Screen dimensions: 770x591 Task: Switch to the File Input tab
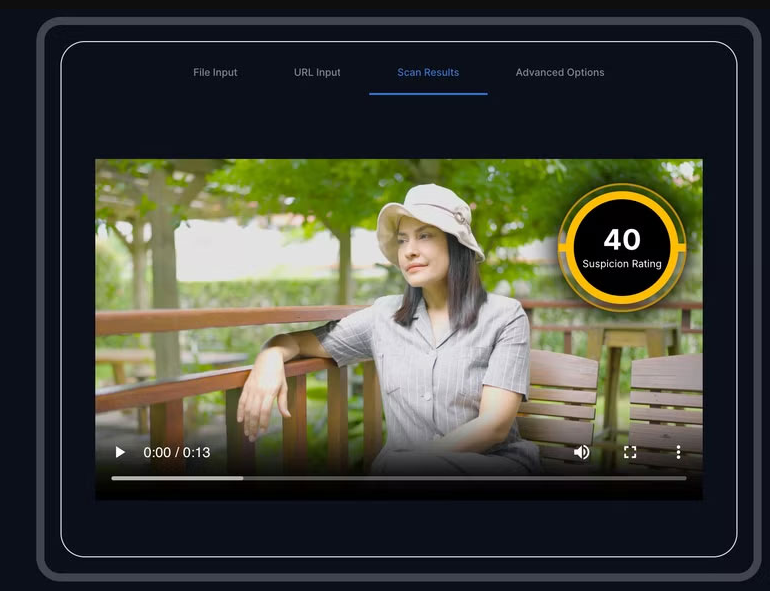tap(215, 72)
